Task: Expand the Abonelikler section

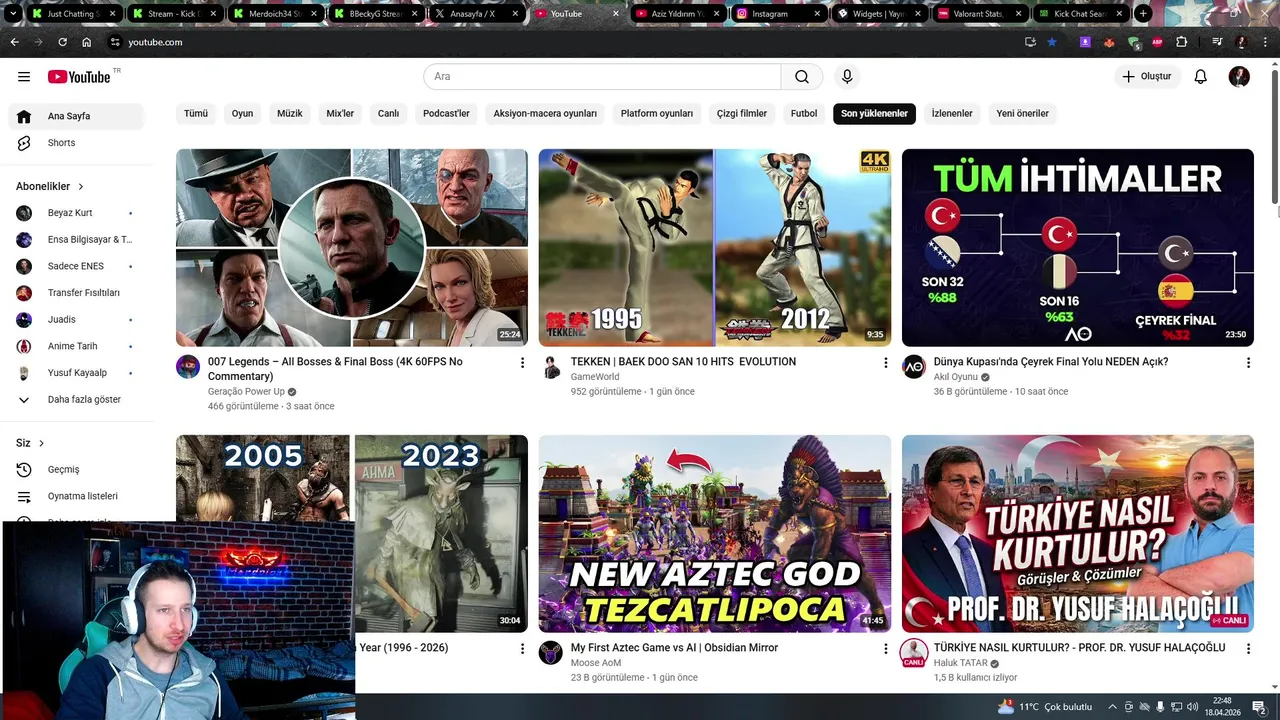Action: tap(50, 186)
